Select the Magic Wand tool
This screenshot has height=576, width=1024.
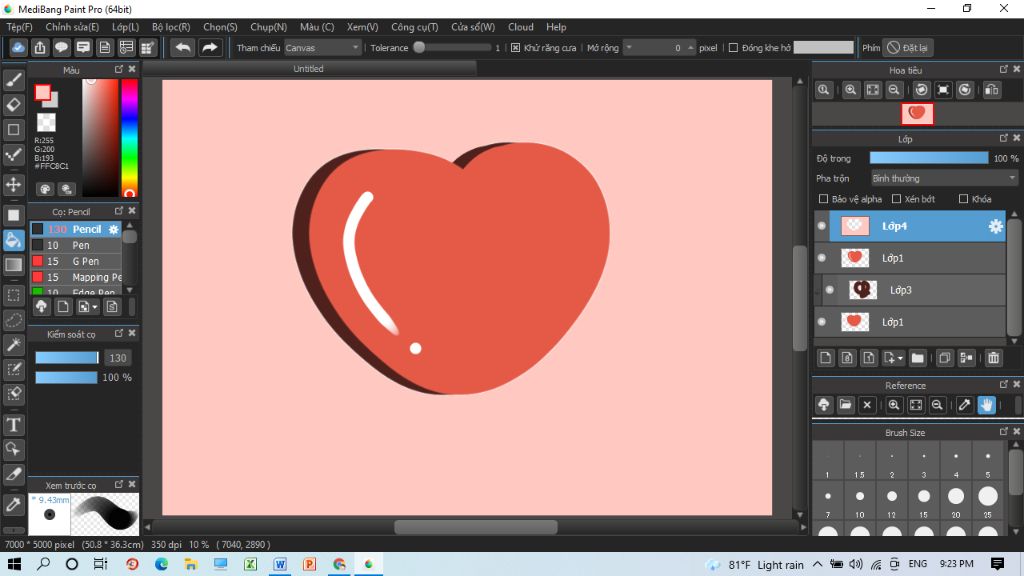[x=14, y=345]
